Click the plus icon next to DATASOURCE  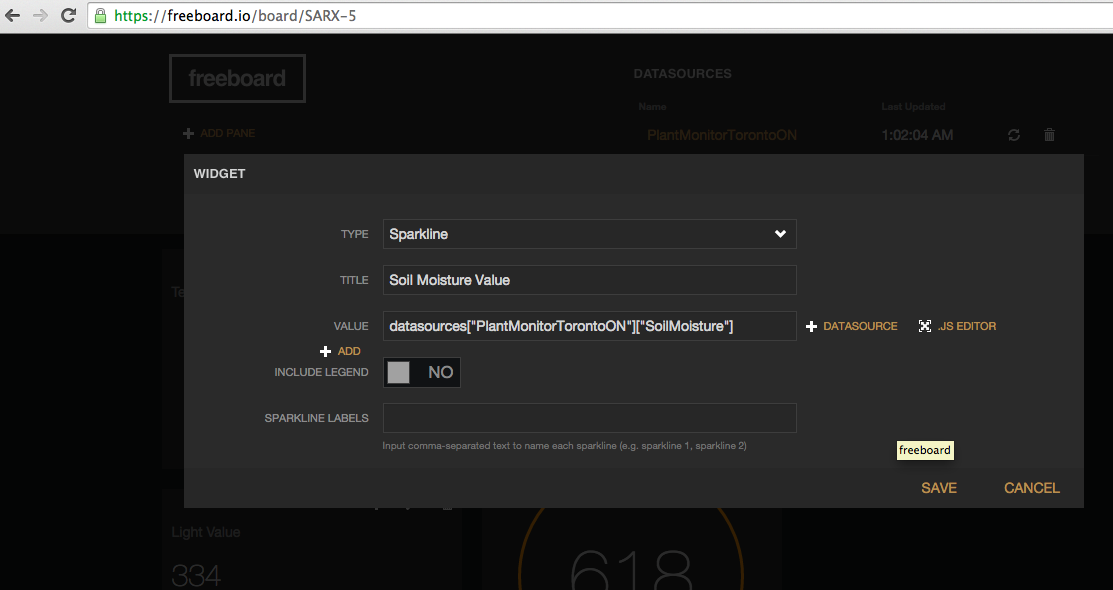click(811, 327)
